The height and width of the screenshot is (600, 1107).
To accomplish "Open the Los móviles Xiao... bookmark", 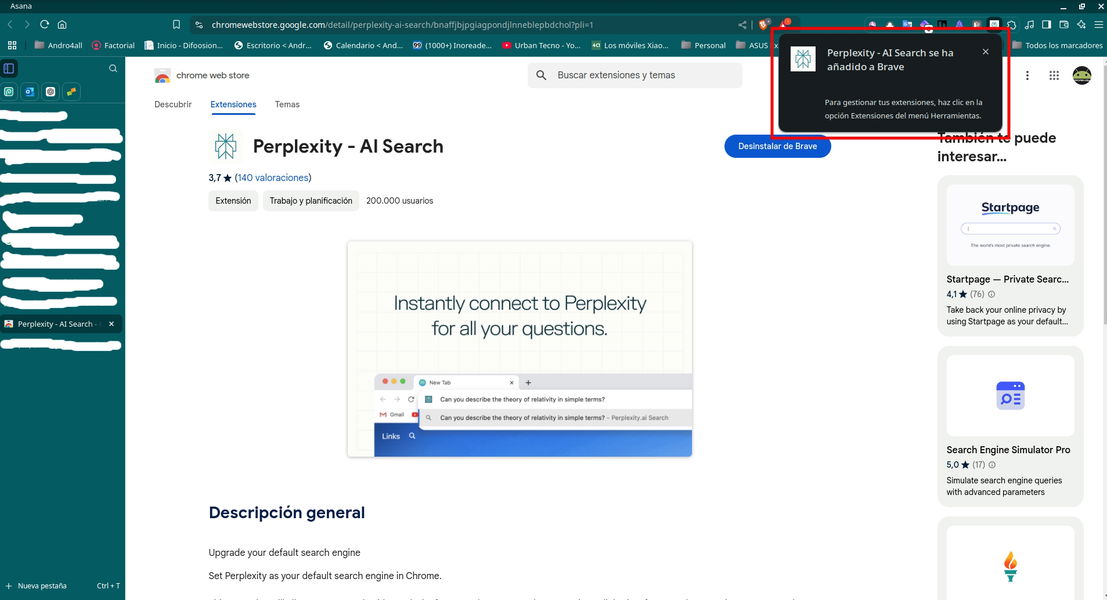I will pos(630,45).
